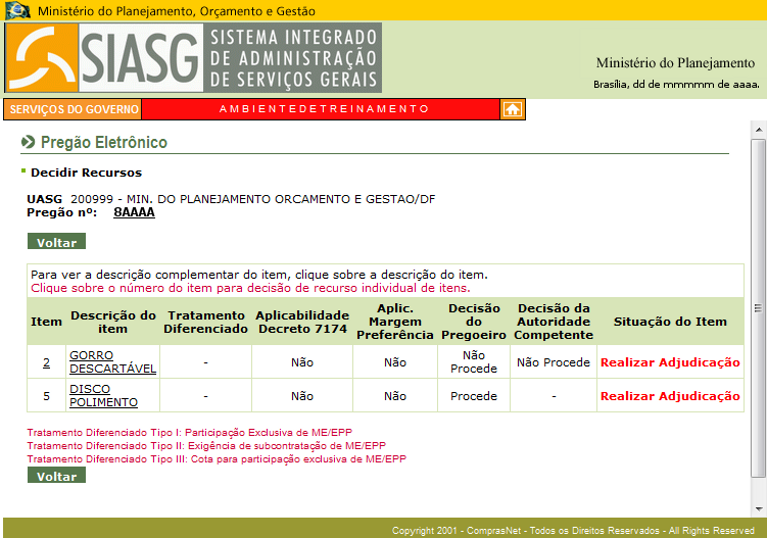Click the Decidir Recursos heading

(x=86, y=173)
